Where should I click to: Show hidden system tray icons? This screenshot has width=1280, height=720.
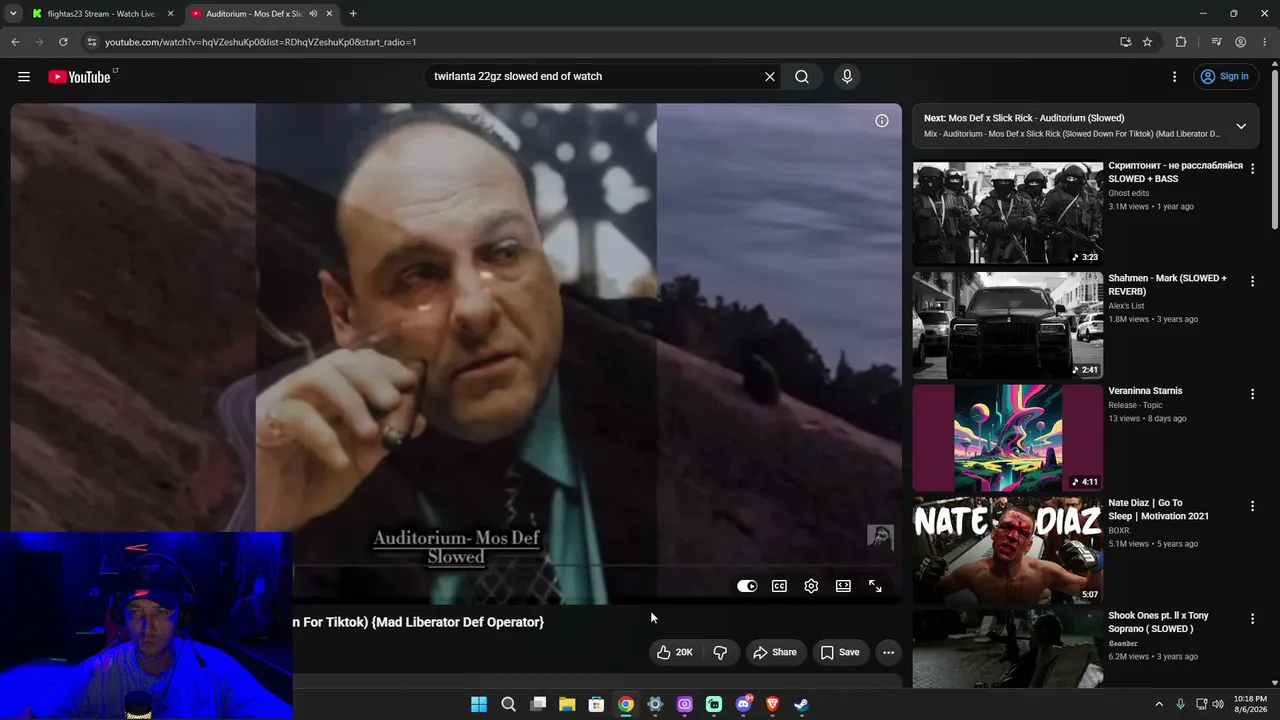click(x=1159, y=704)
